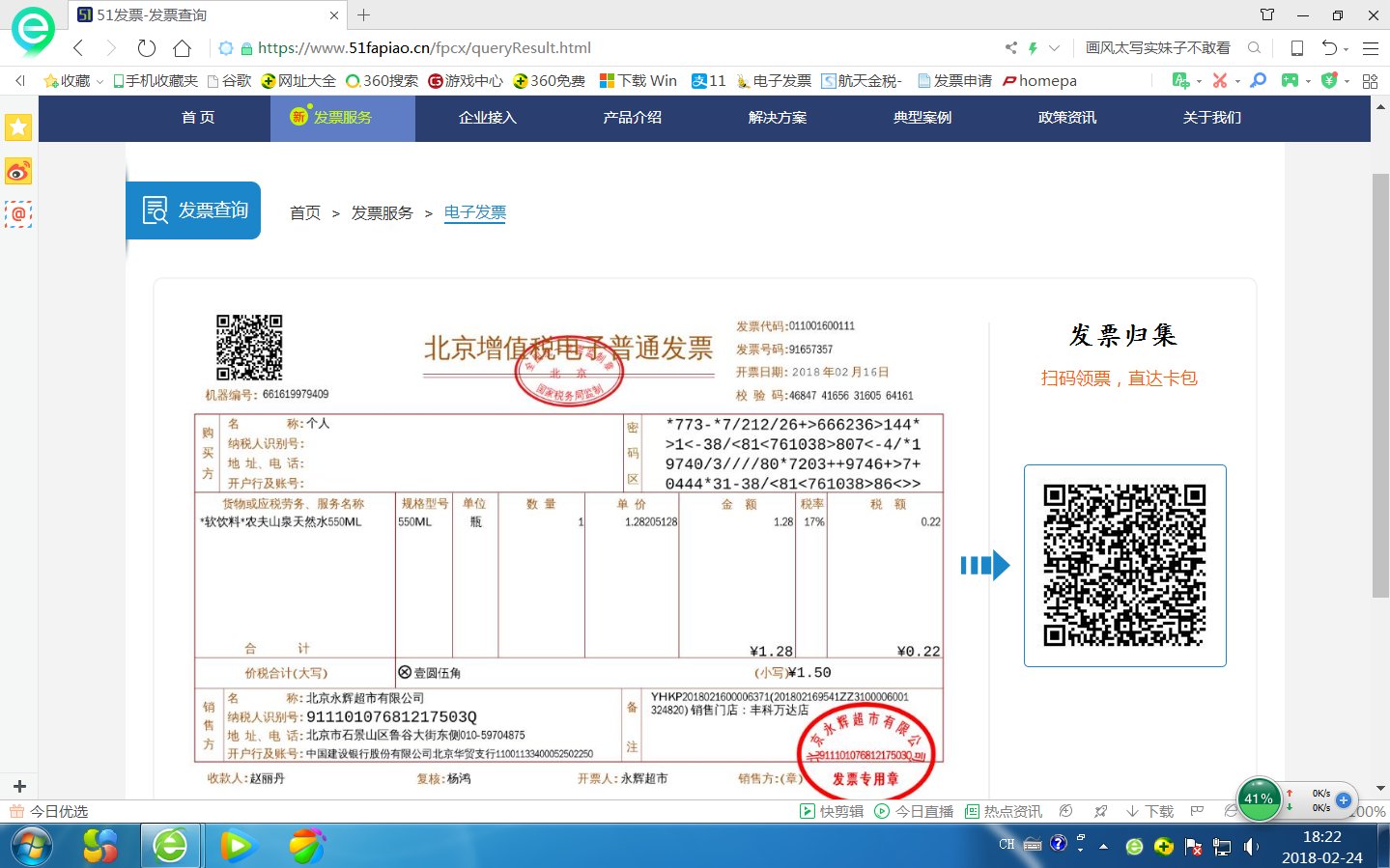
Task: Click the green A+ translation extension icon
Action: pos(1180,80)
